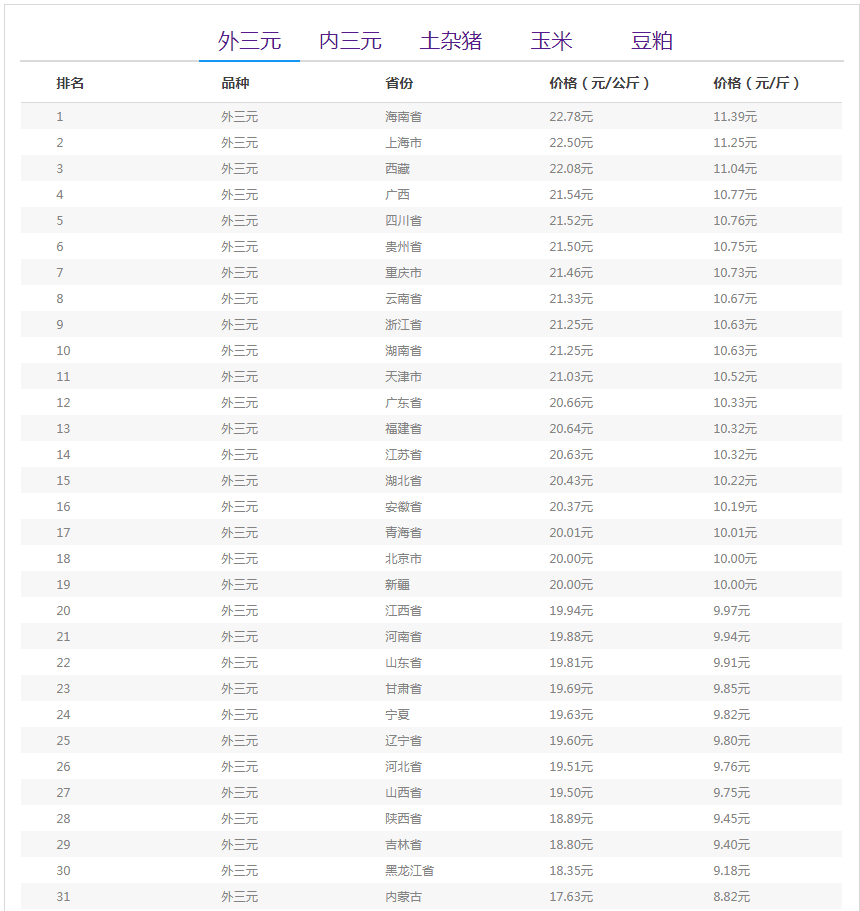Click the 海南省 province link
860x911 pixels.
point(403,117)
